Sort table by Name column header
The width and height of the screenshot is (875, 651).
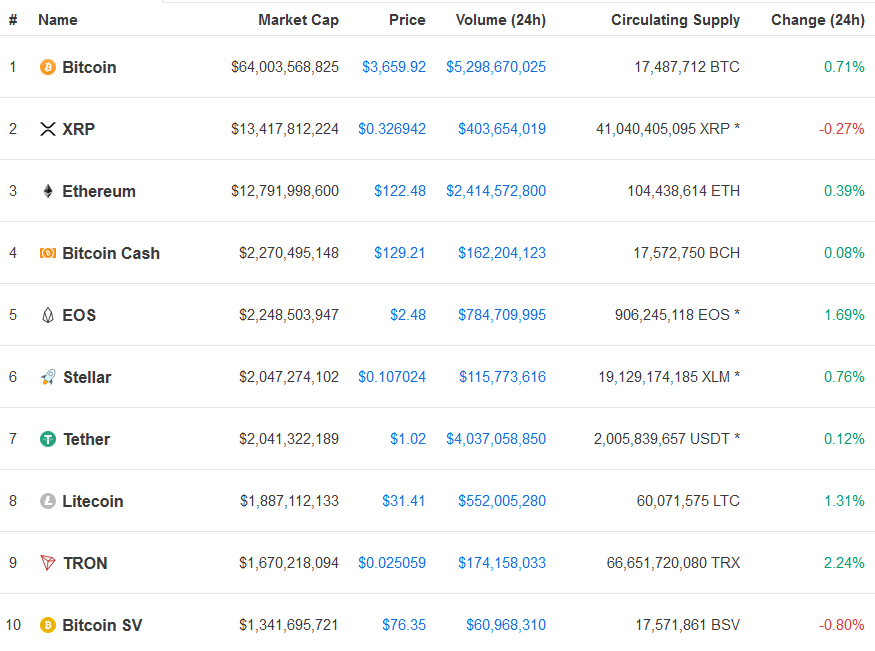[57, 20]
